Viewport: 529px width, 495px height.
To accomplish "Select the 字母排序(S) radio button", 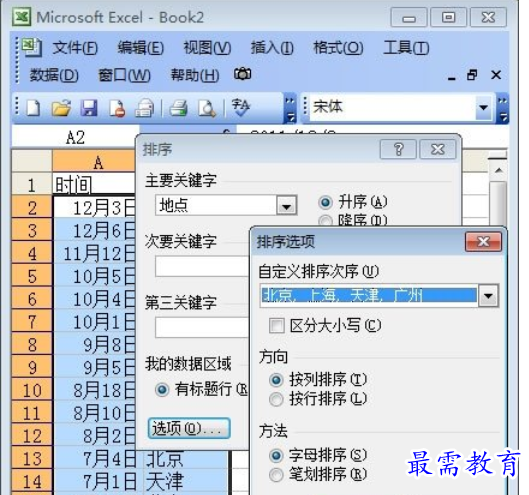I will pos(276,456).
